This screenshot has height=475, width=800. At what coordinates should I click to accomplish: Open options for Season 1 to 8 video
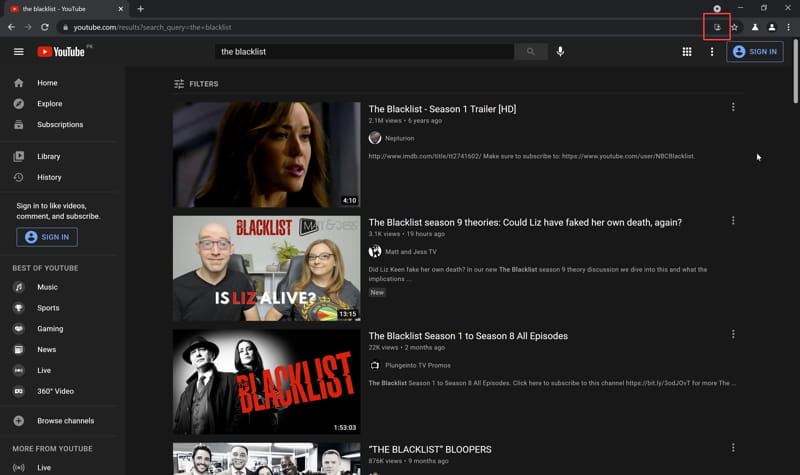tap(733, 334)
